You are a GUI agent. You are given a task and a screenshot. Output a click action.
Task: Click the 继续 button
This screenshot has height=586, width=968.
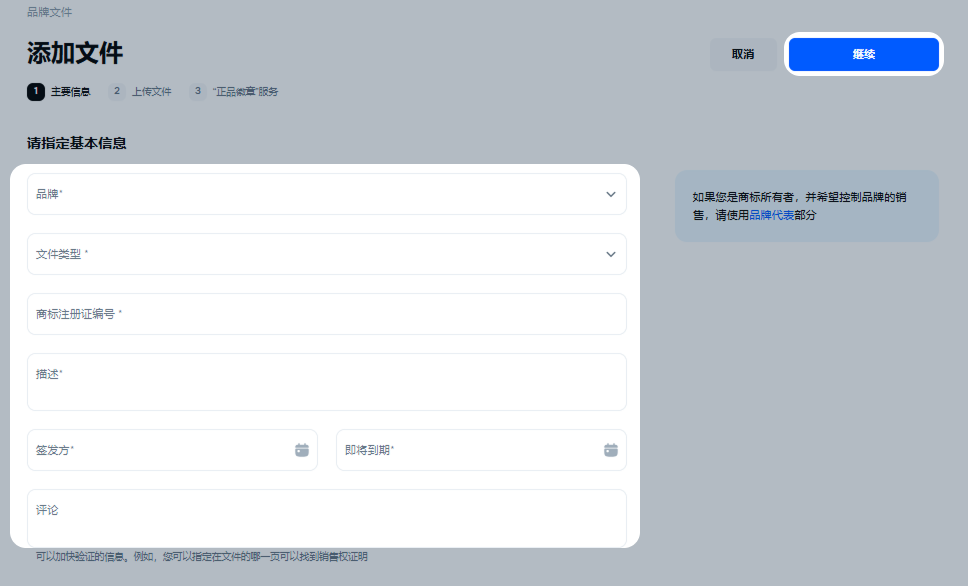pos(864,54)
